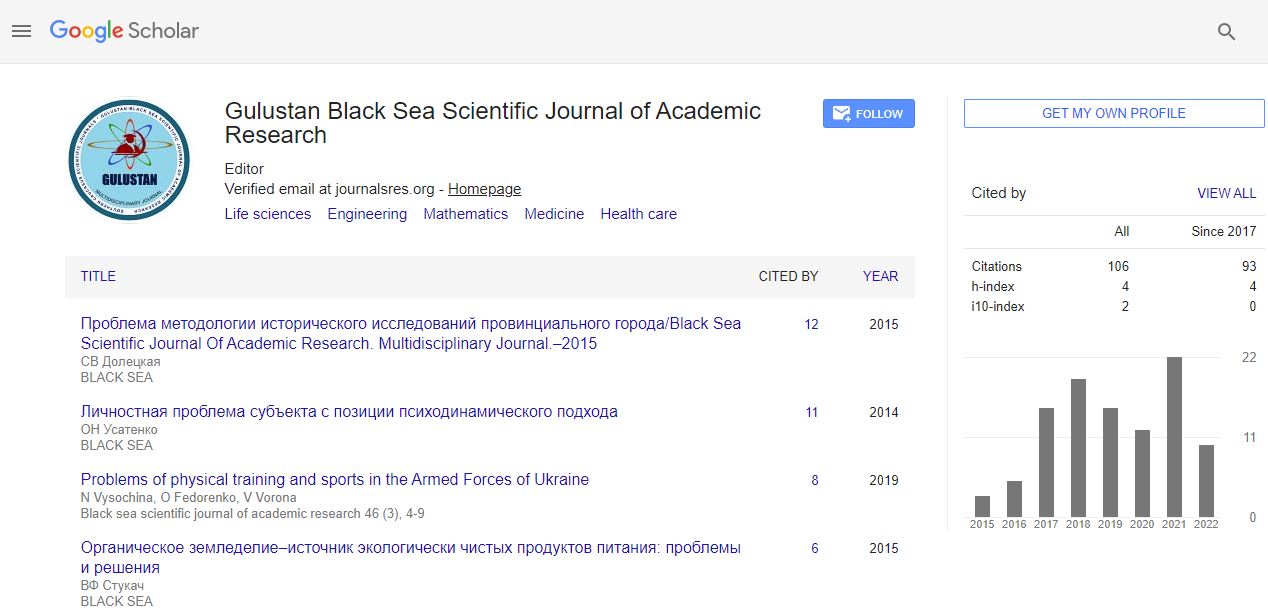
Task: Sort articles by Title column header
Action: pyautogui.click(x=98, y=276)
